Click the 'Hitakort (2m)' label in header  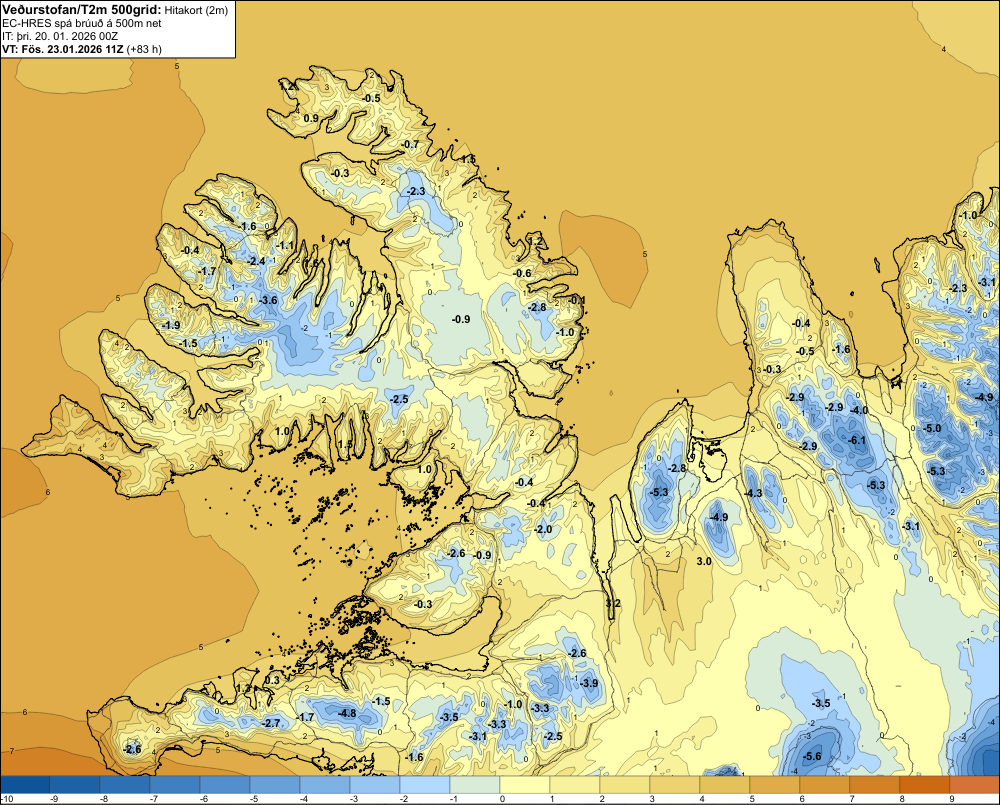[196, 10]
